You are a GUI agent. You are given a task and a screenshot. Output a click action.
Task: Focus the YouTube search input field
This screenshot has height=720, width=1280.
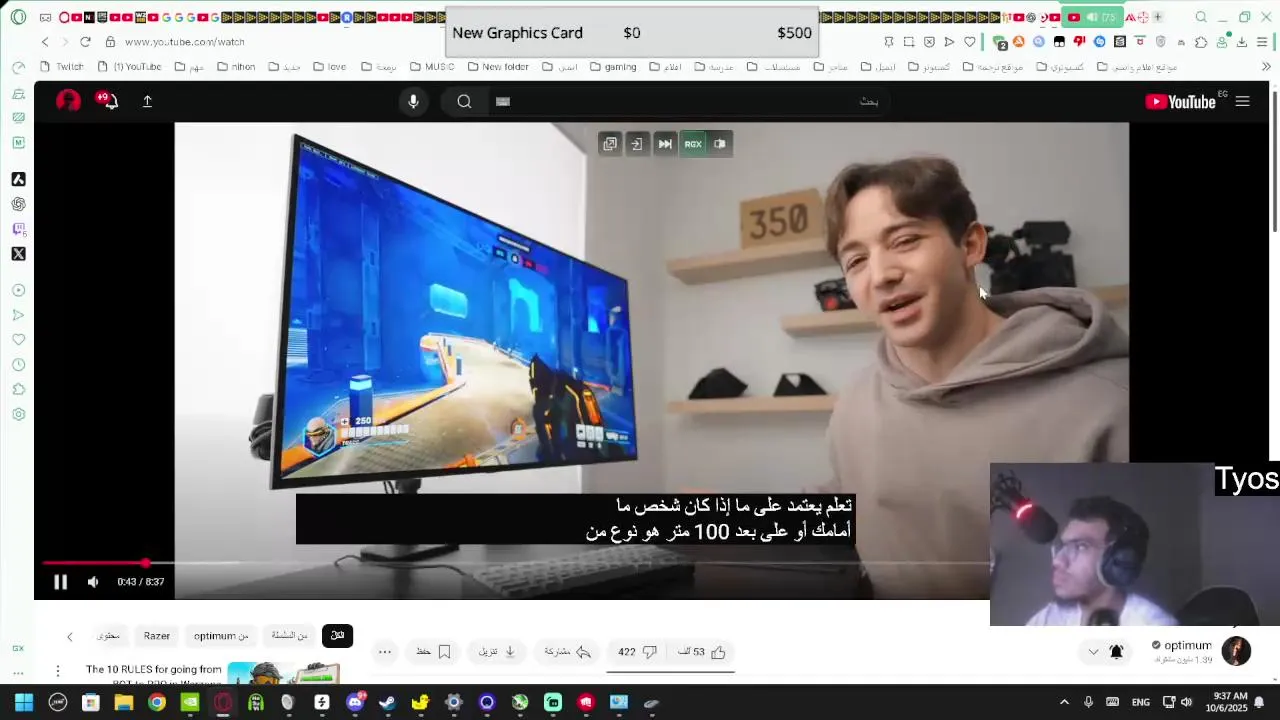pyautogui.click(x=690, y=101)
